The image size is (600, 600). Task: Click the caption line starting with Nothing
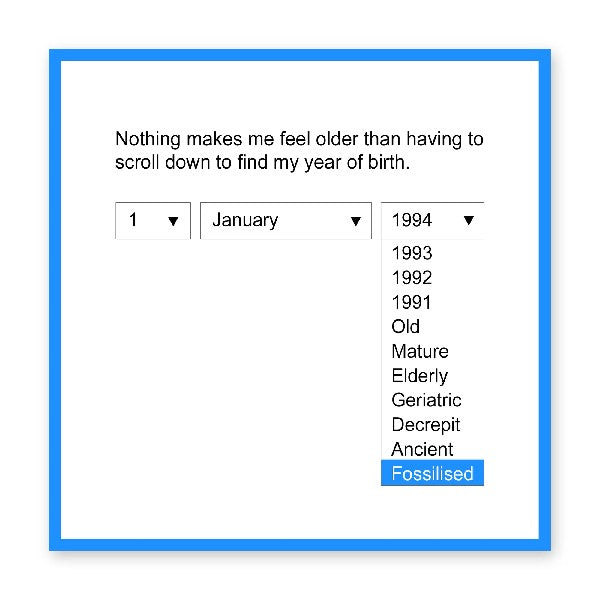click(299, 139)
